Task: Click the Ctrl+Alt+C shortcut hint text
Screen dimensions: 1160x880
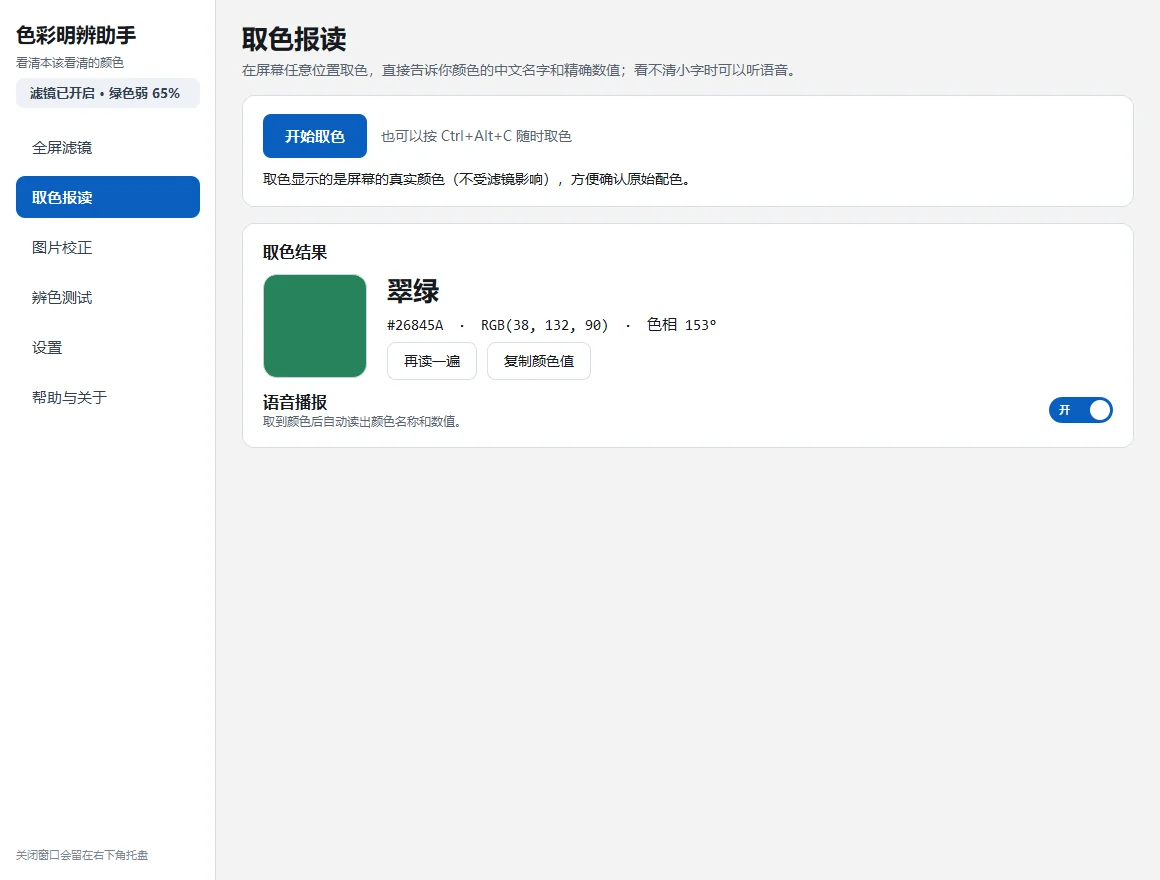Action: (476, 136)
